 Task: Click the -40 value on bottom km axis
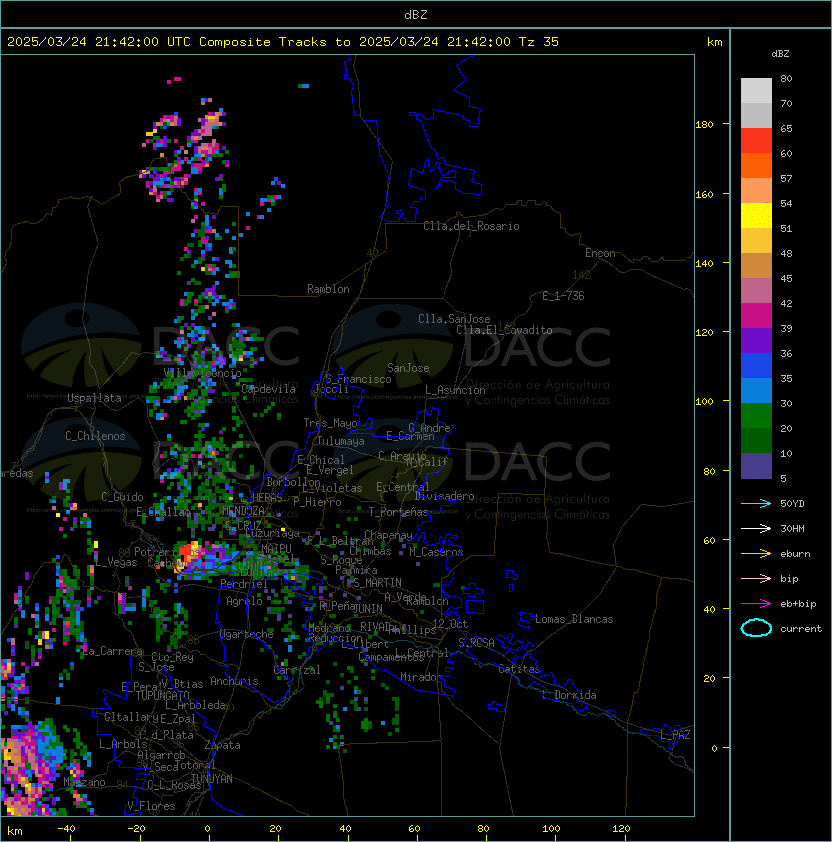point(66,829)
